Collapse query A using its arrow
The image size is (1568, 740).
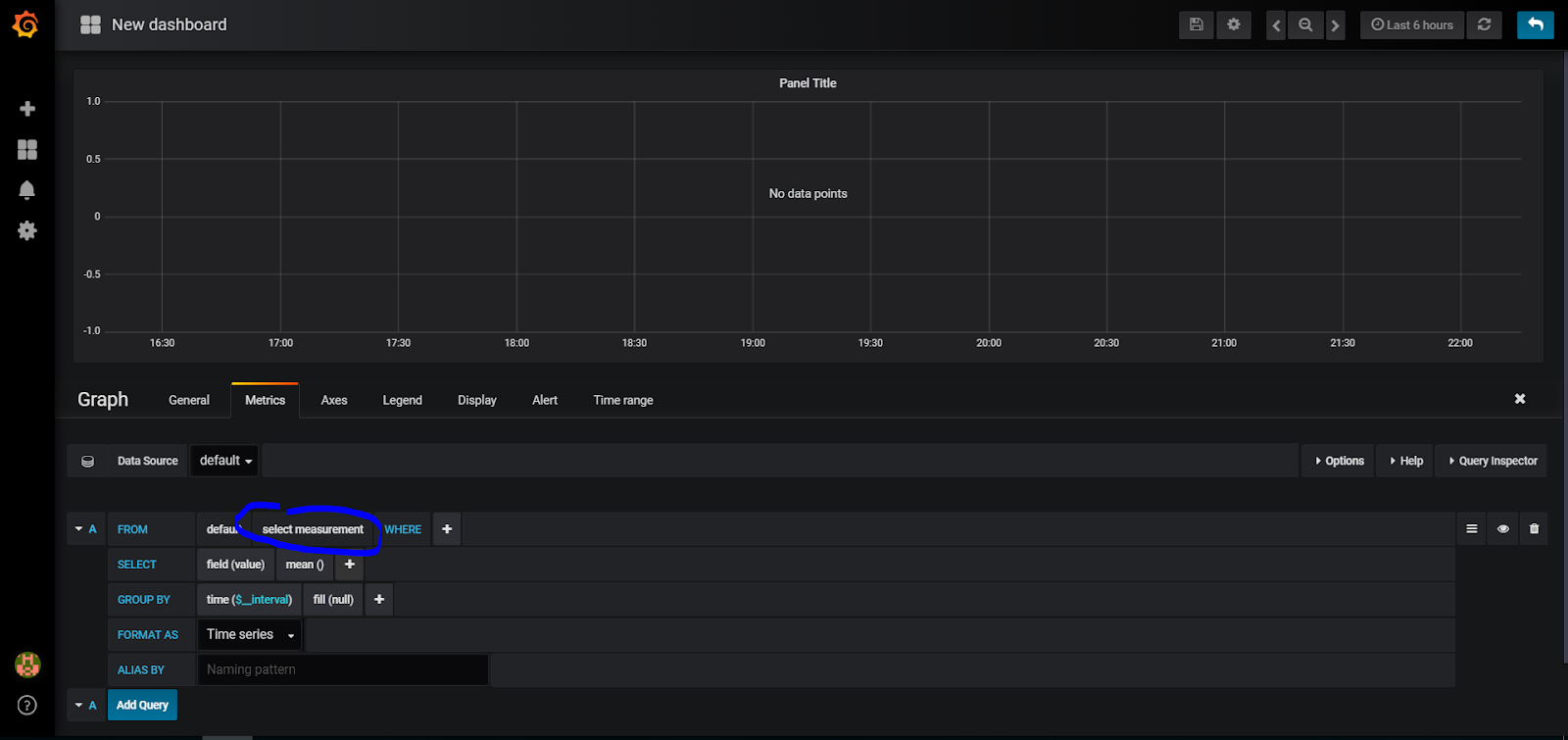[x=79, y=529]
